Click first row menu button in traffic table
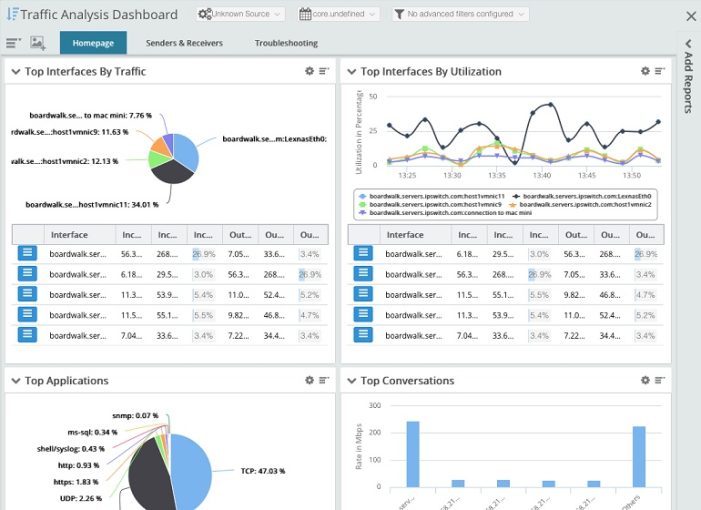This screenshot has width=701, height=510. point(28,254)
